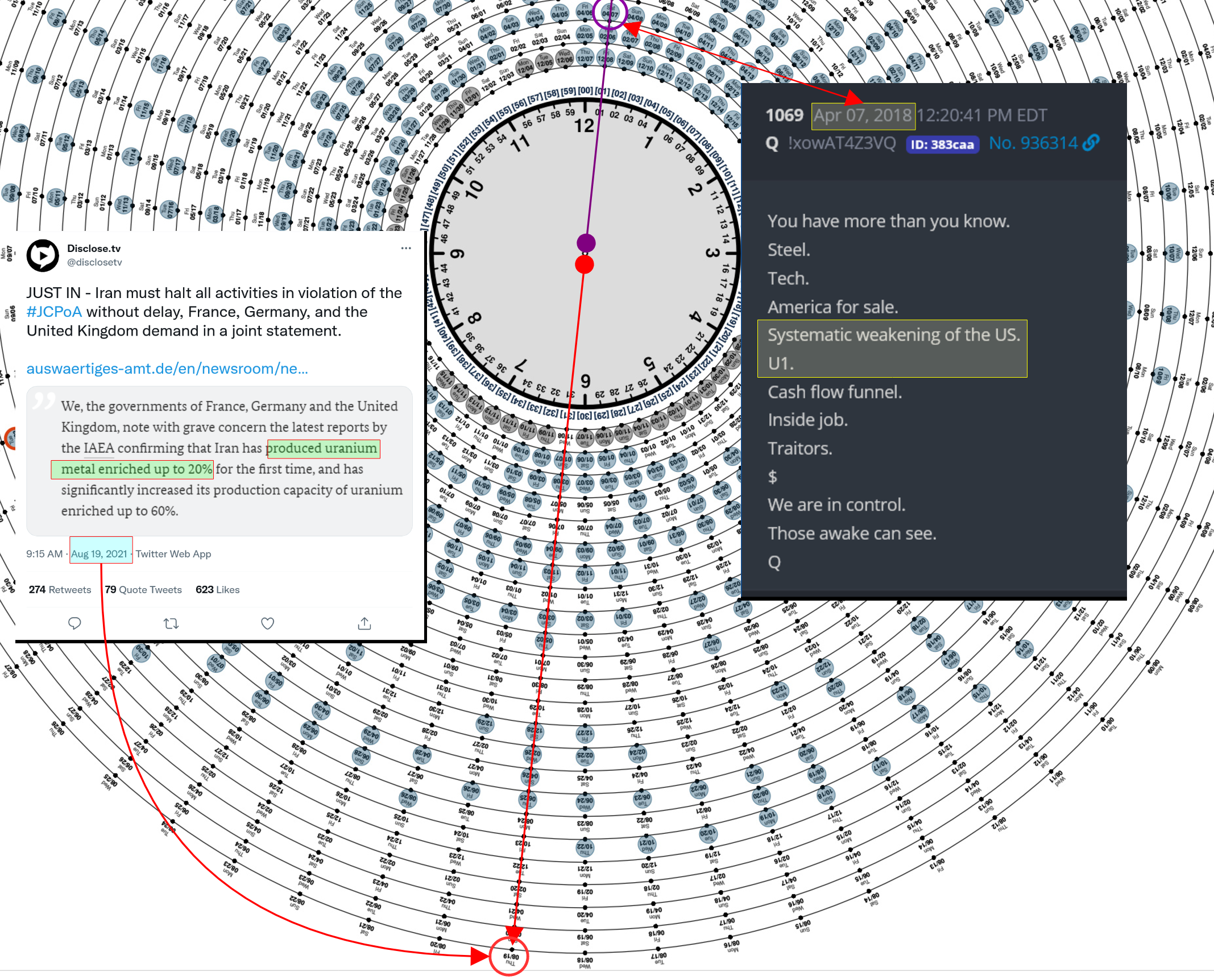
Task: View the 274 Retweets list
Action: pos(60,590)
